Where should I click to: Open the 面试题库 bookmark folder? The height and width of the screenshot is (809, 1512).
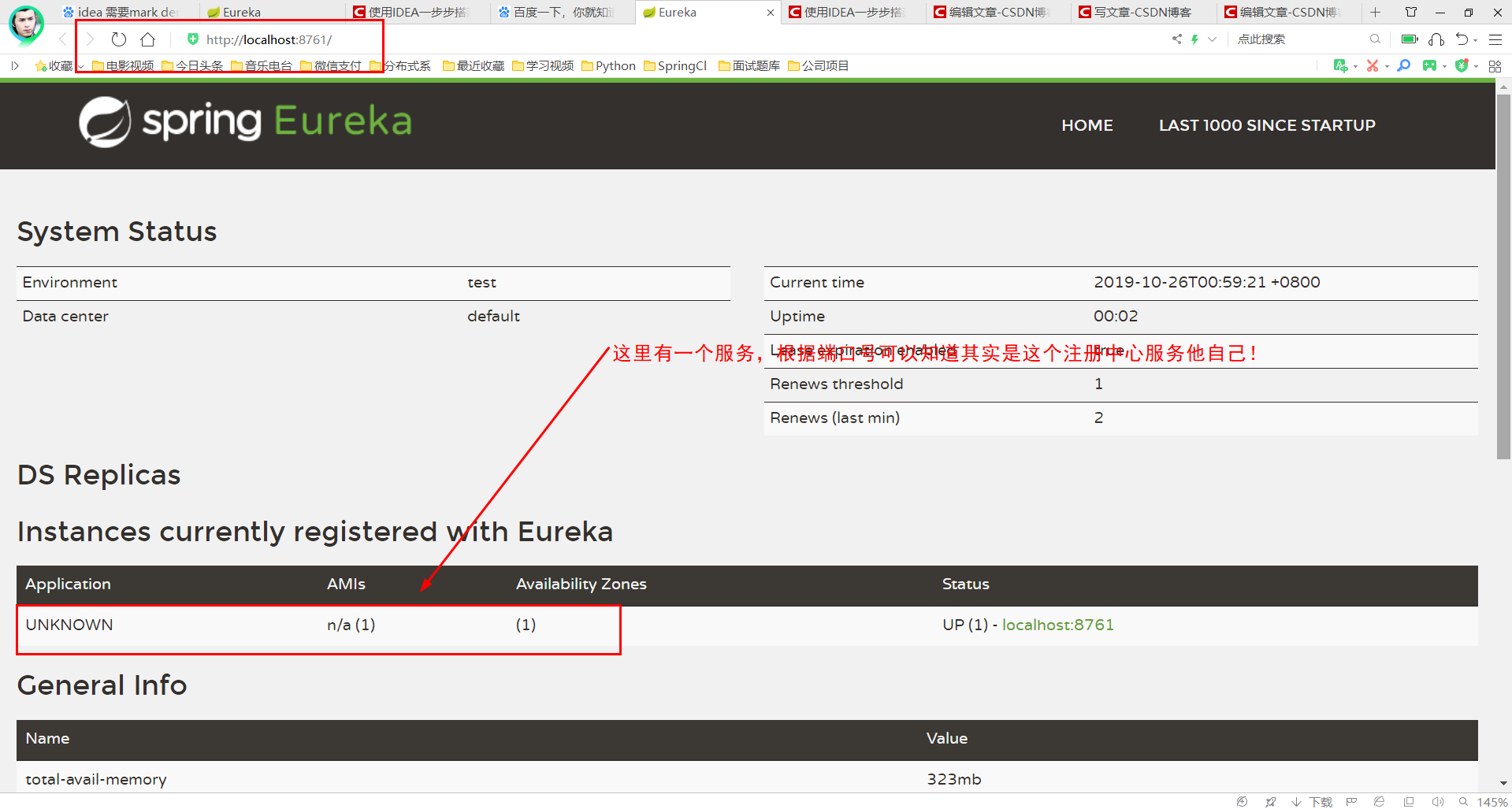(749, 66)
